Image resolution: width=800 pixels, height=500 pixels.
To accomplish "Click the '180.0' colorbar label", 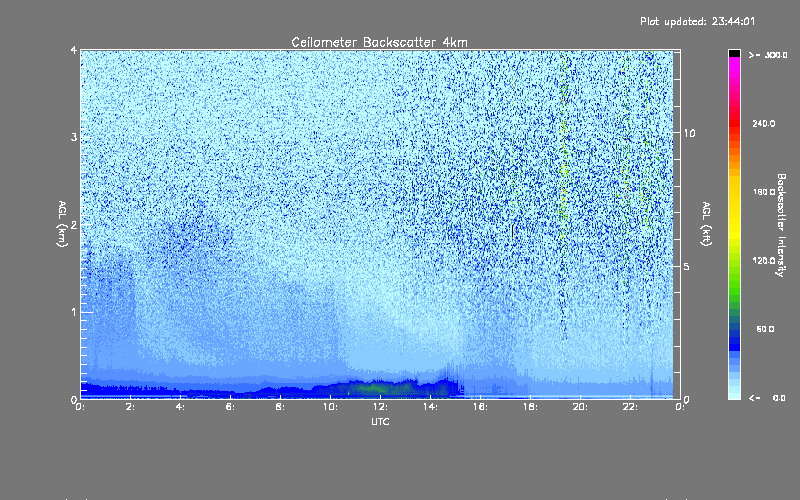I will (764, 192).
